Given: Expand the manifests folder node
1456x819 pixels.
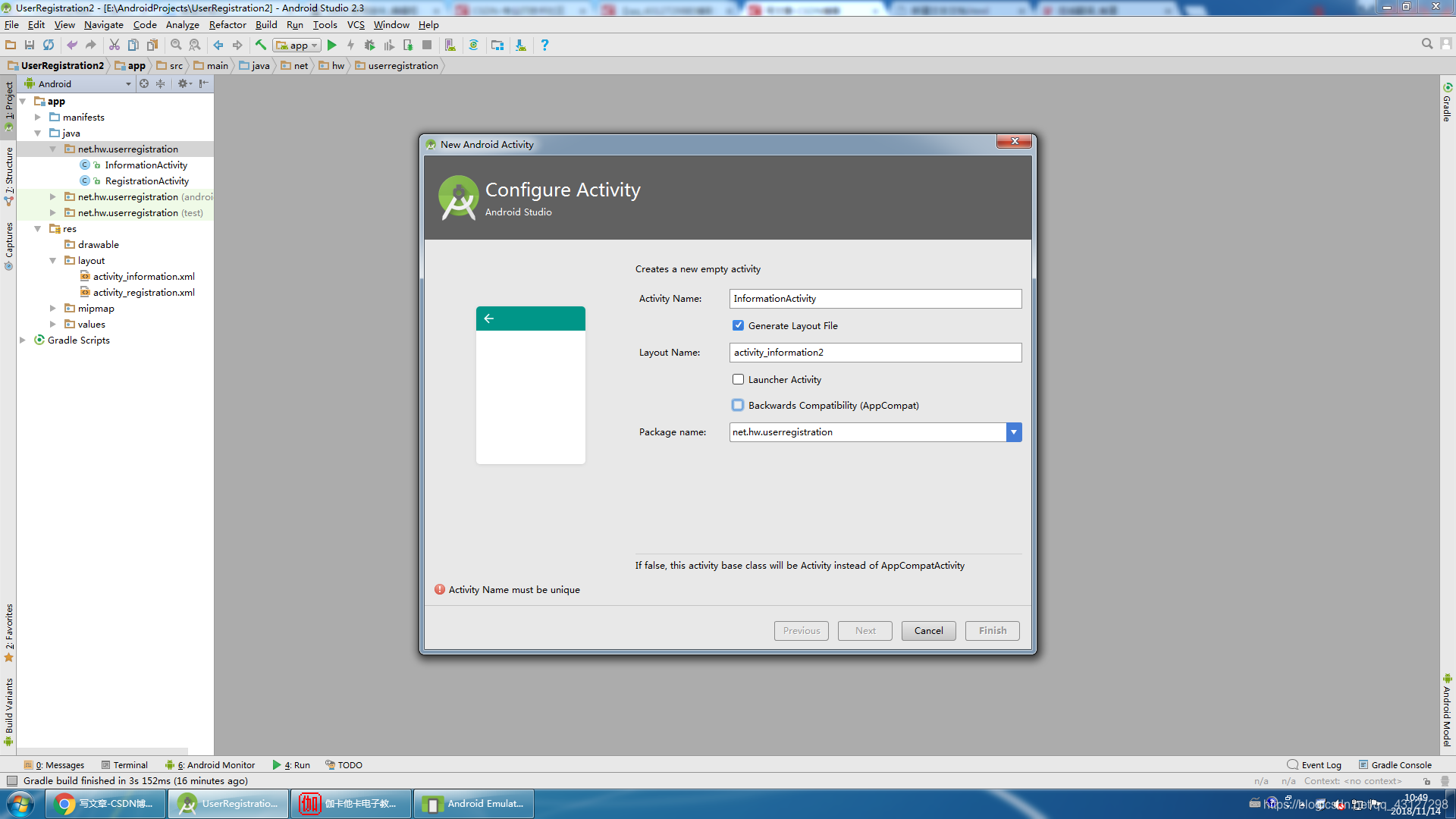Looking at the screenshot, I should pyautogui.click(x=38, y=118).
